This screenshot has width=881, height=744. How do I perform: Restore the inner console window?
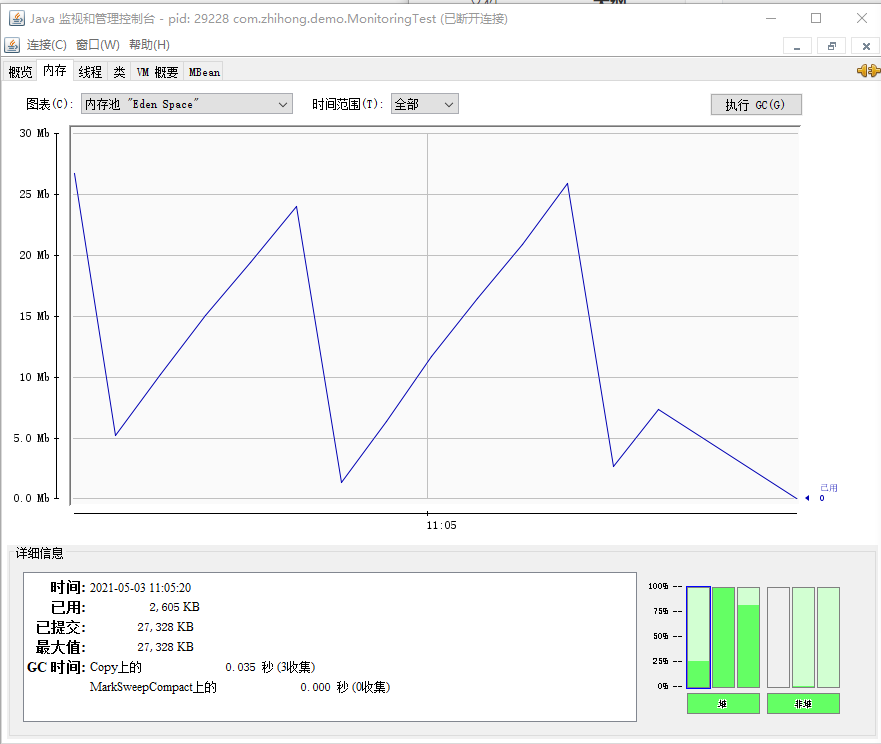tap(832, 46)
